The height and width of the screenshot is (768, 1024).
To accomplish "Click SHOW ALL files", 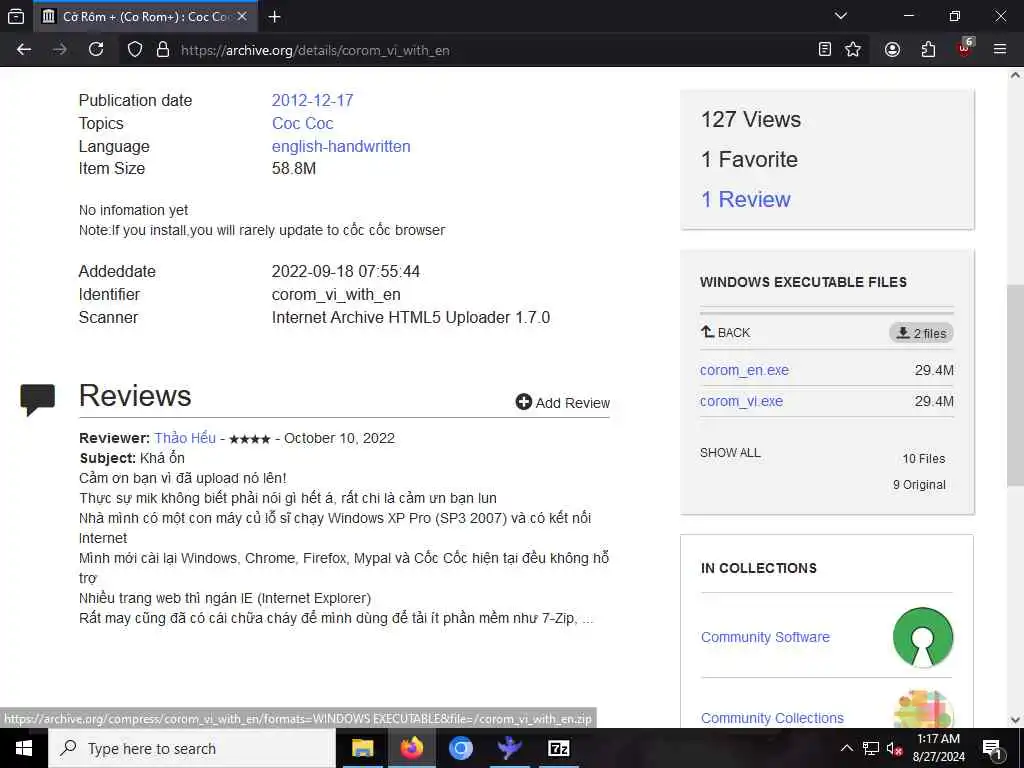I will pos(730,453).
